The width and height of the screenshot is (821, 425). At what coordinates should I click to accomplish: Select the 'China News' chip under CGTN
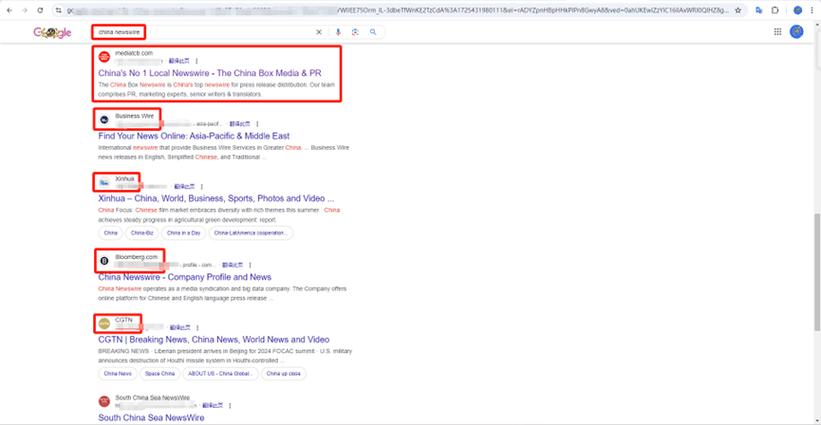(x=118, y=374)
